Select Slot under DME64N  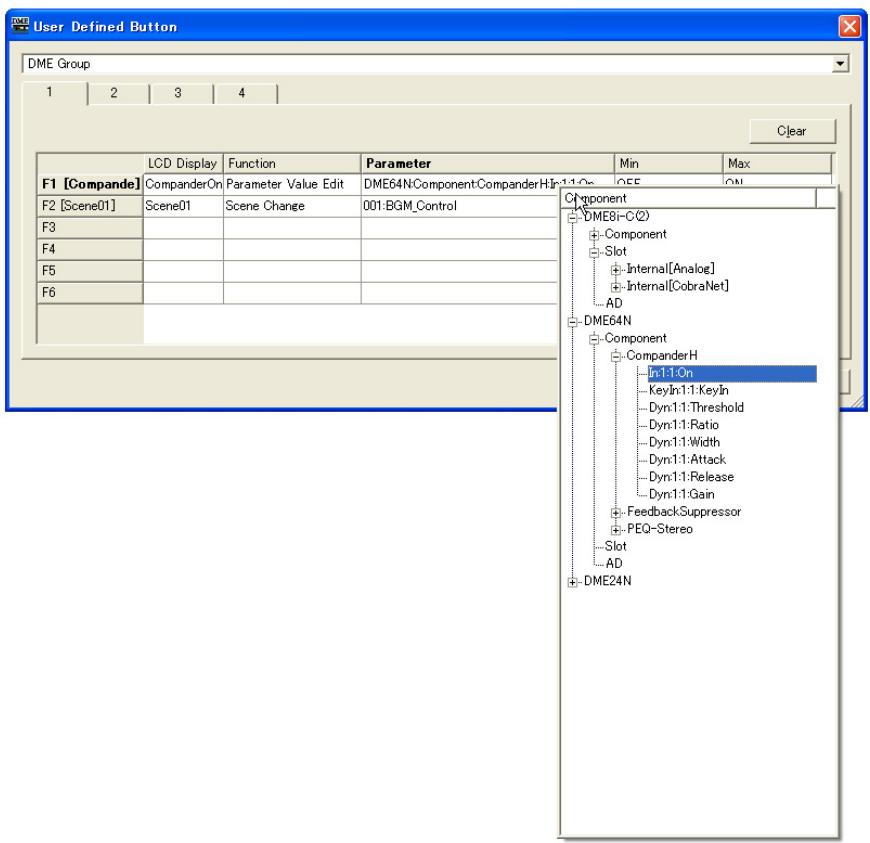click(x=615, y=546)
